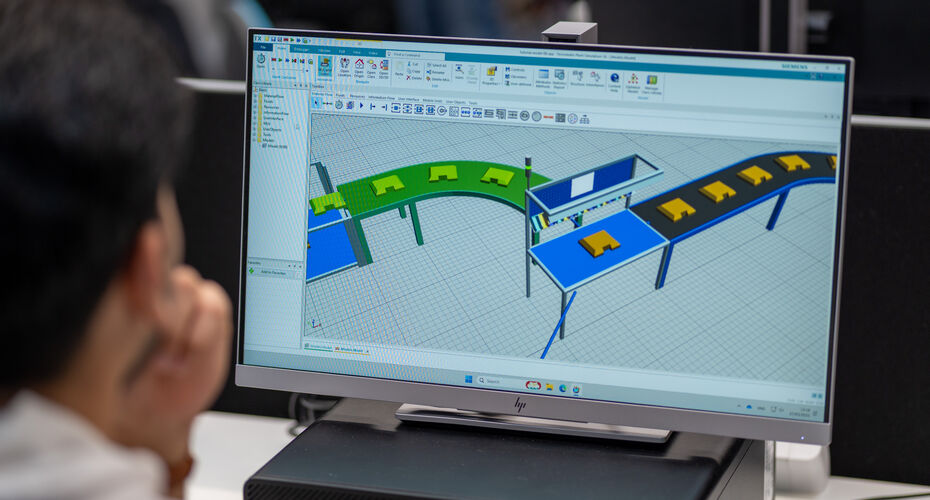This screenshot has height=500, width=930.
Task: Select the Mobile Units toolbox tab
Action: pyautogui.click(x=432, y=101)
